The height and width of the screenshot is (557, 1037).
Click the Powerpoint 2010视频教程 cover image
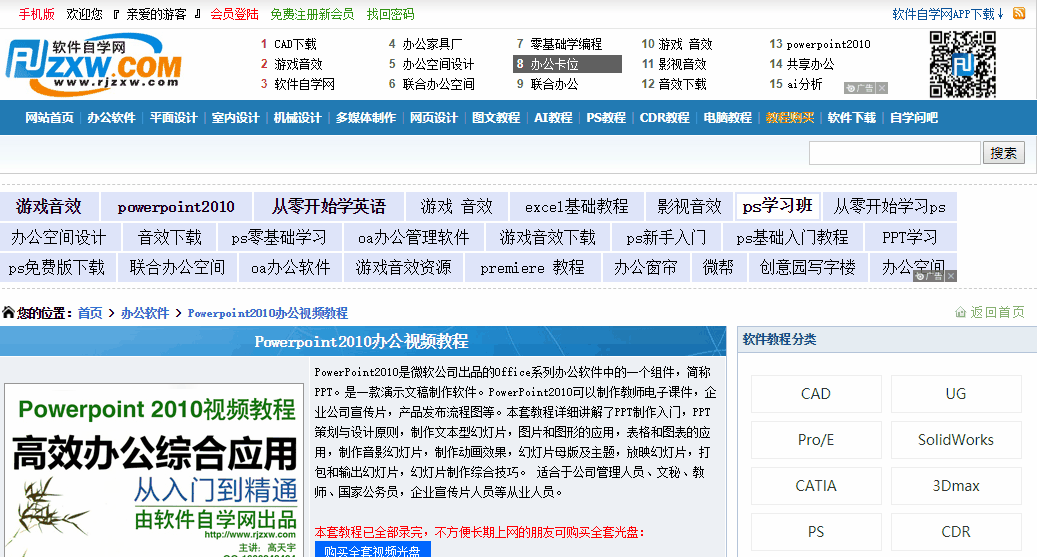coord(153,470)
